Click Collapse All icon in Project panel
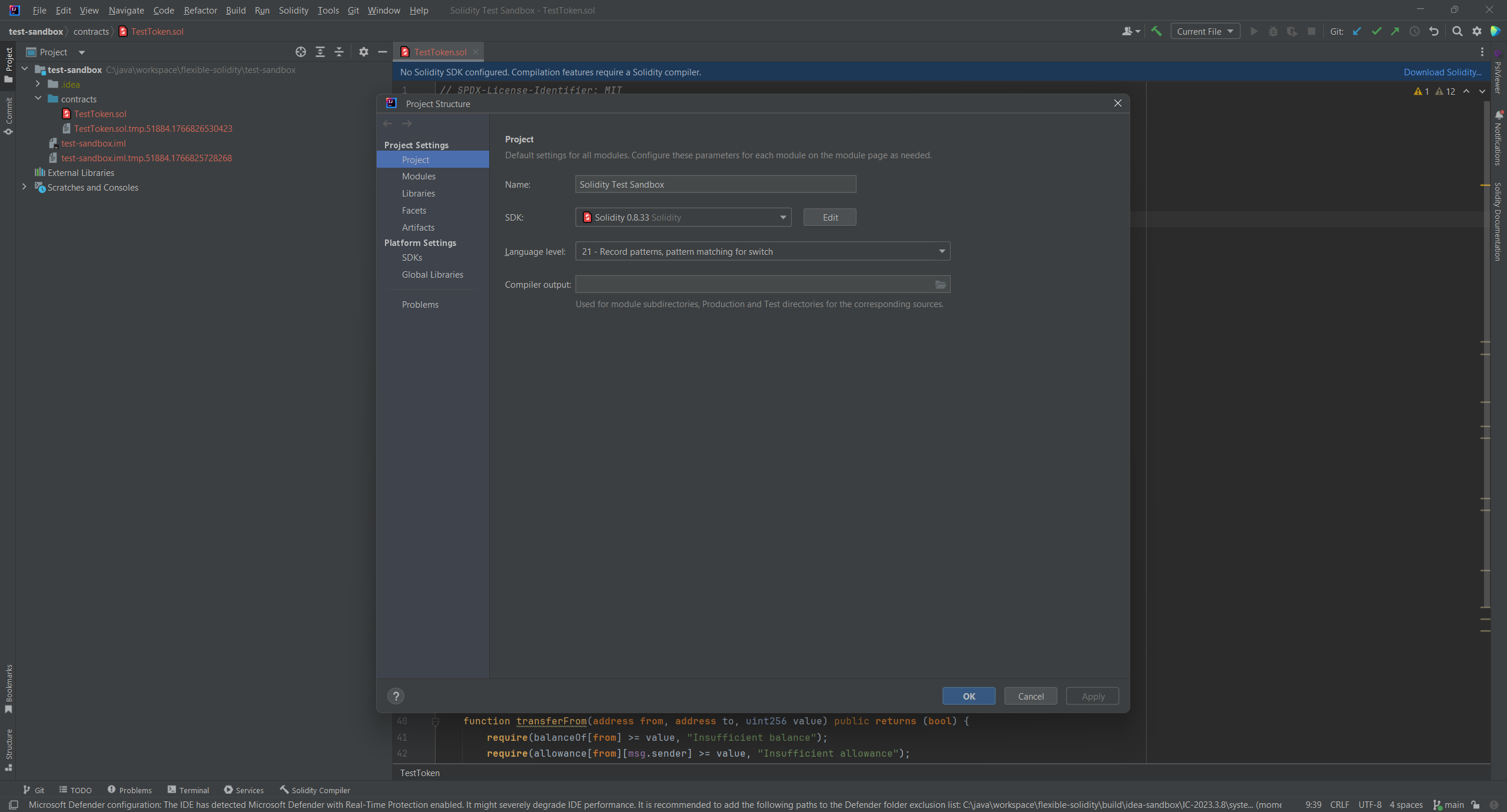The width and height of the screenshot is (1507, 812). coord(339,52)
